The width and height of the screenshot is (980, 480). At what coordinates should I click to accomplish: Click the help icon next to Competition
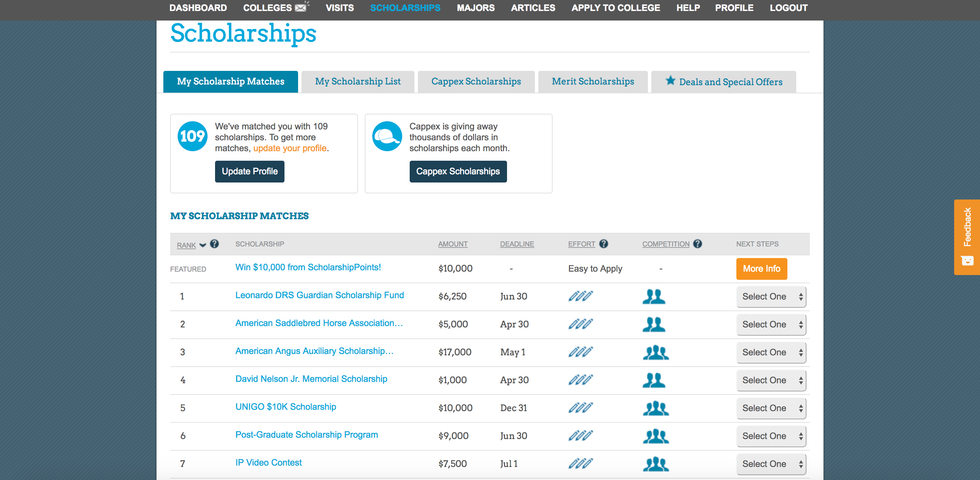[697, 244]
